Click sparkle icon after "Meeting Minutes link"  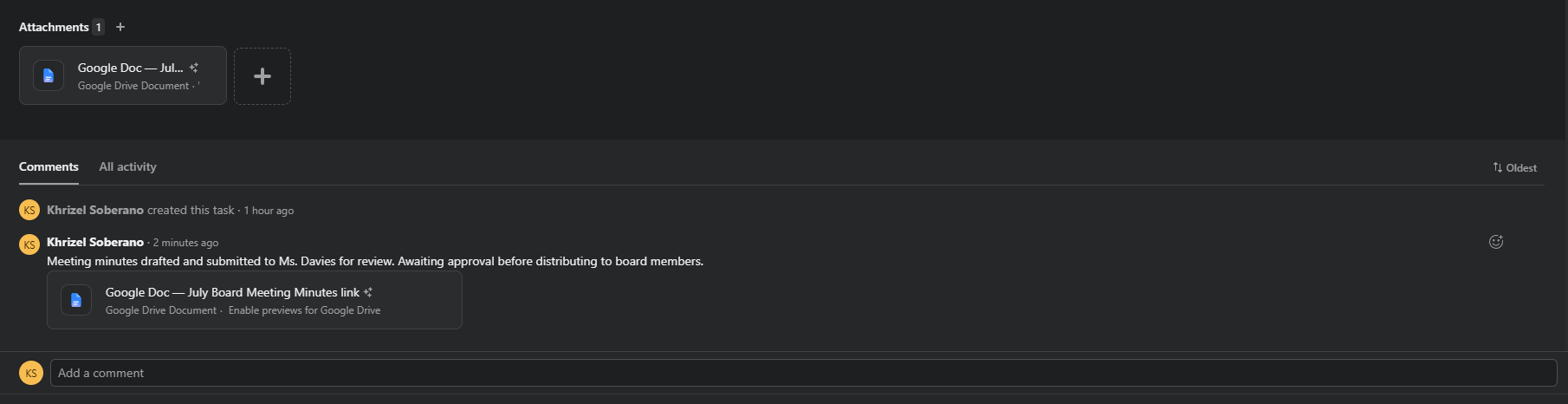pyautogui.click(x=368, y=292)
